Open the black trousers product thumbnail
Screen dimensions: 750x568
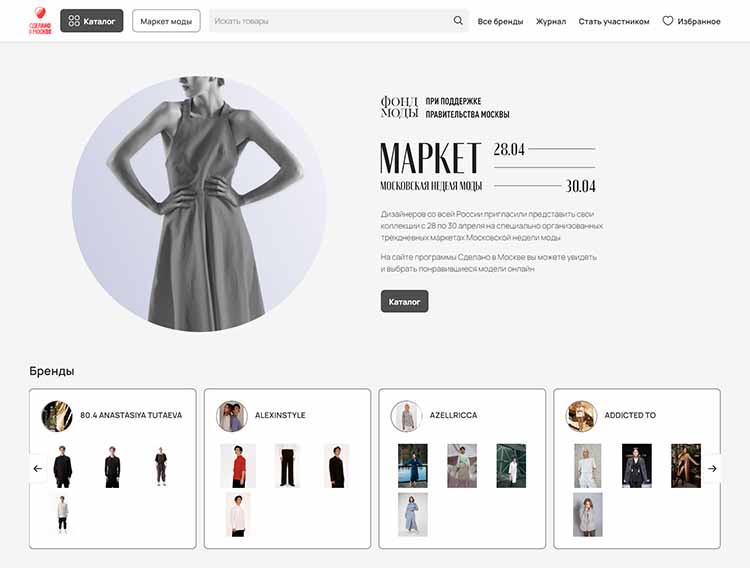(287, 466)
